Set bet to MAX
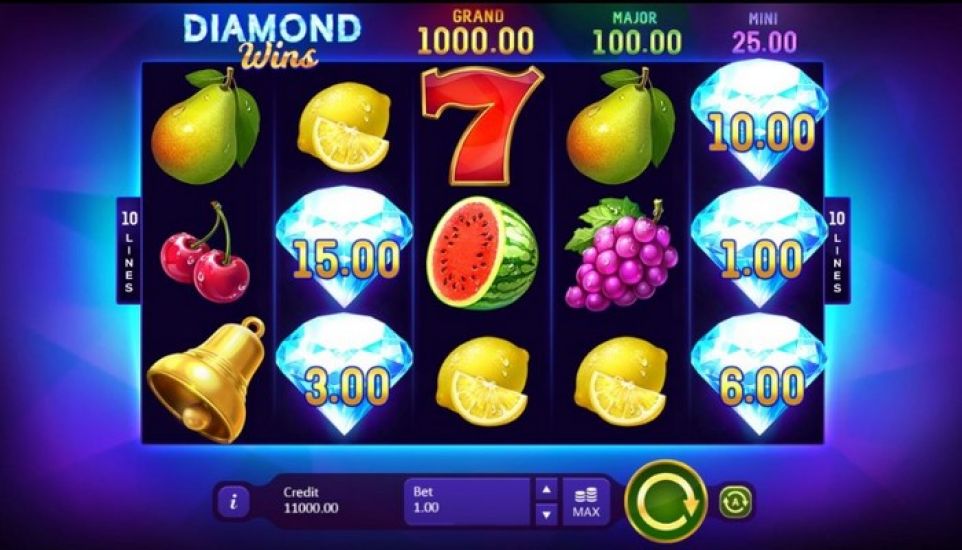The width and height of the screenshot is (962, 550). (586, 502)
